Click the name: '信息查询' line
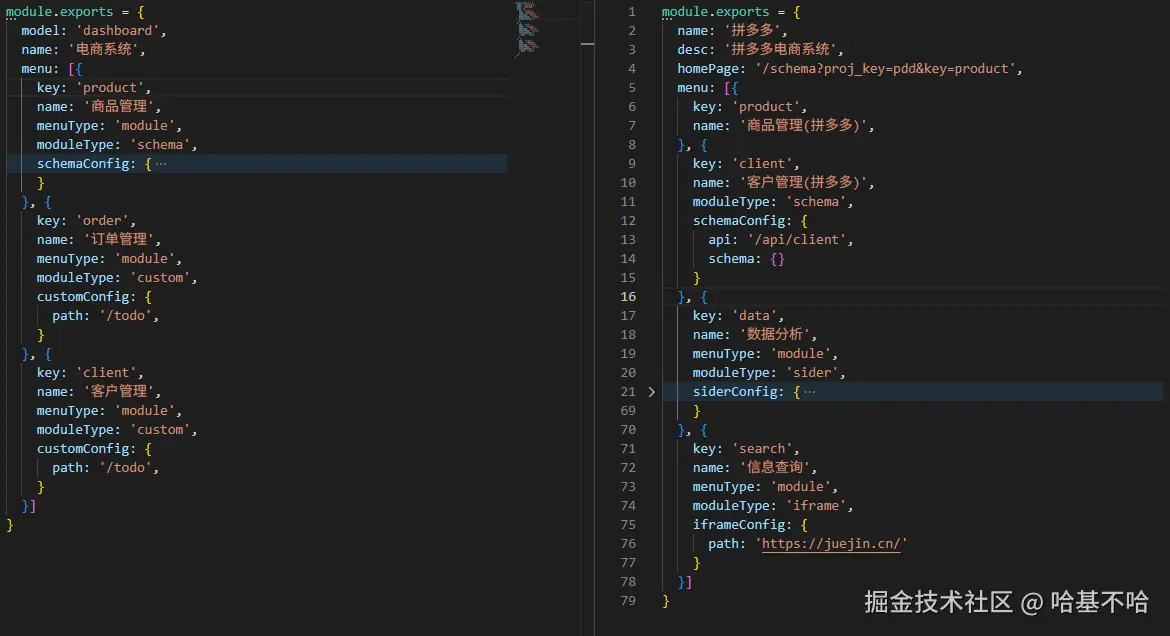Screen dimensions: 1170x636 point(754,467)
